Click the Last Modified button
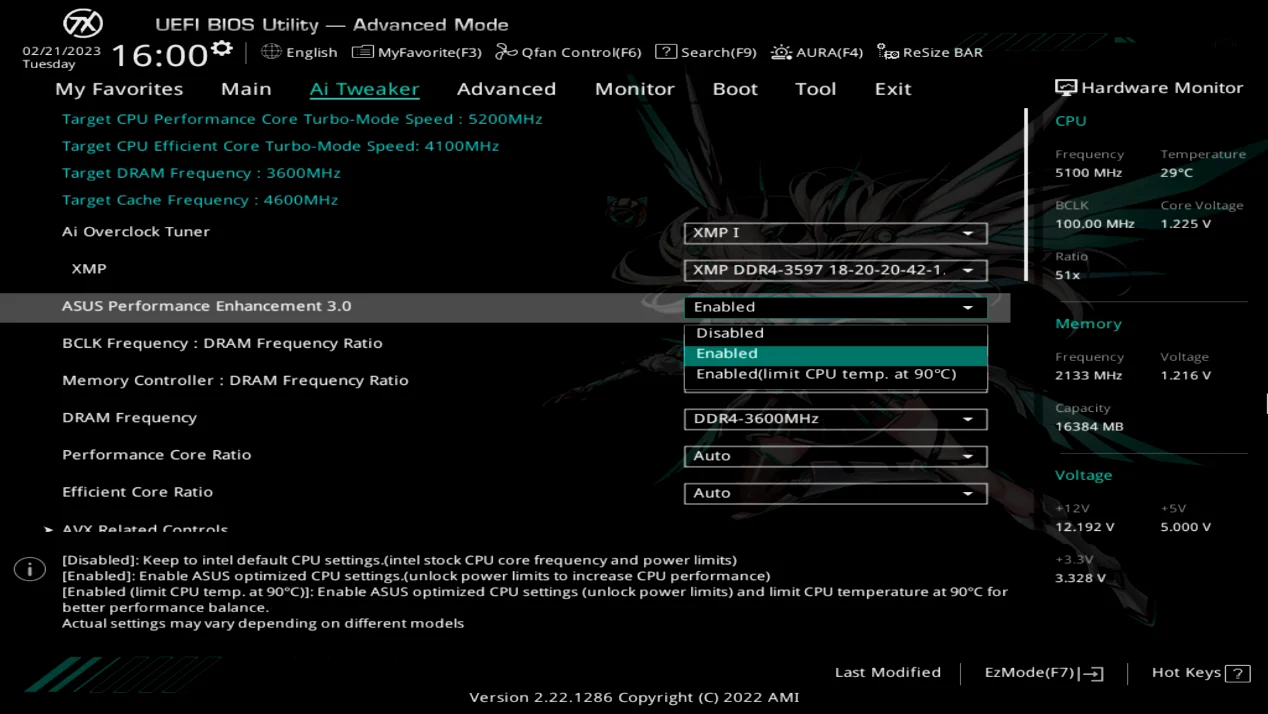The height and width of the screenshot is (714, 1268). (x=887, y=673)
